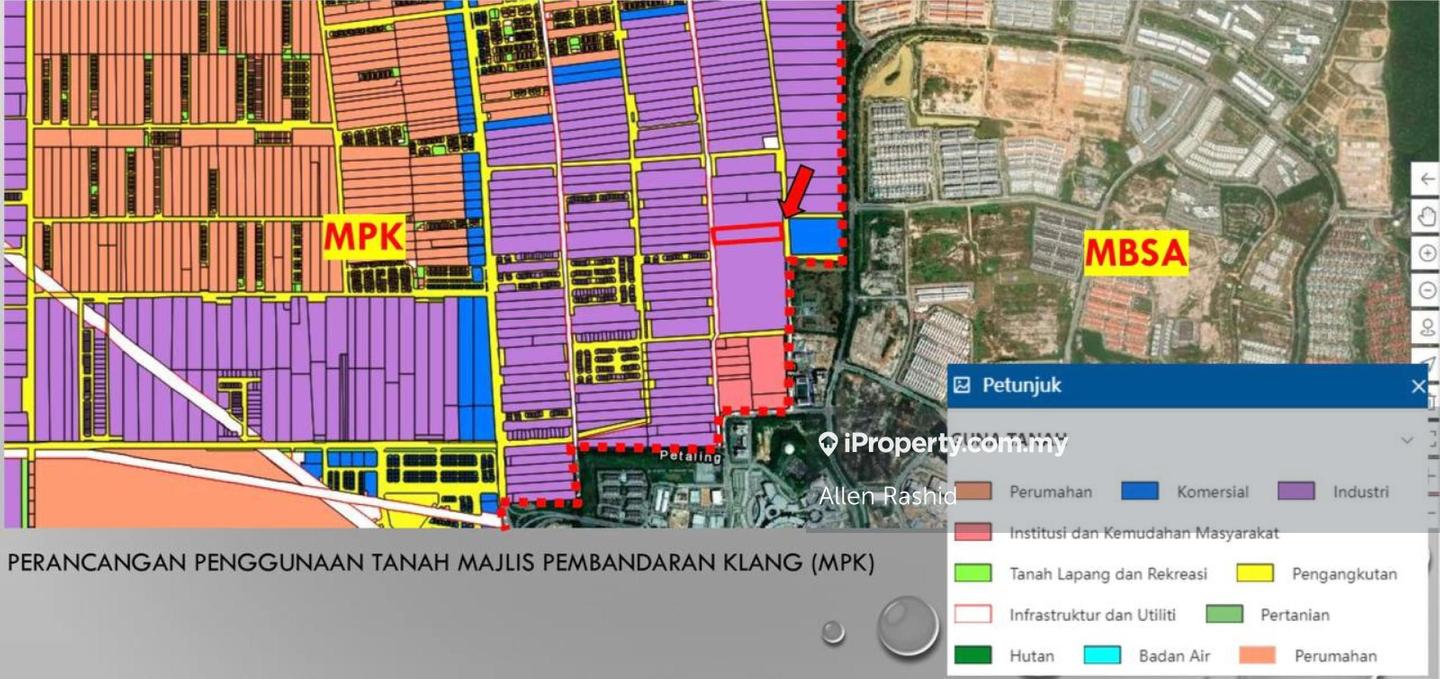Click the navigation arrow icon
1440x679 pixels.
pyautogui.click(x=1427, y=362)
